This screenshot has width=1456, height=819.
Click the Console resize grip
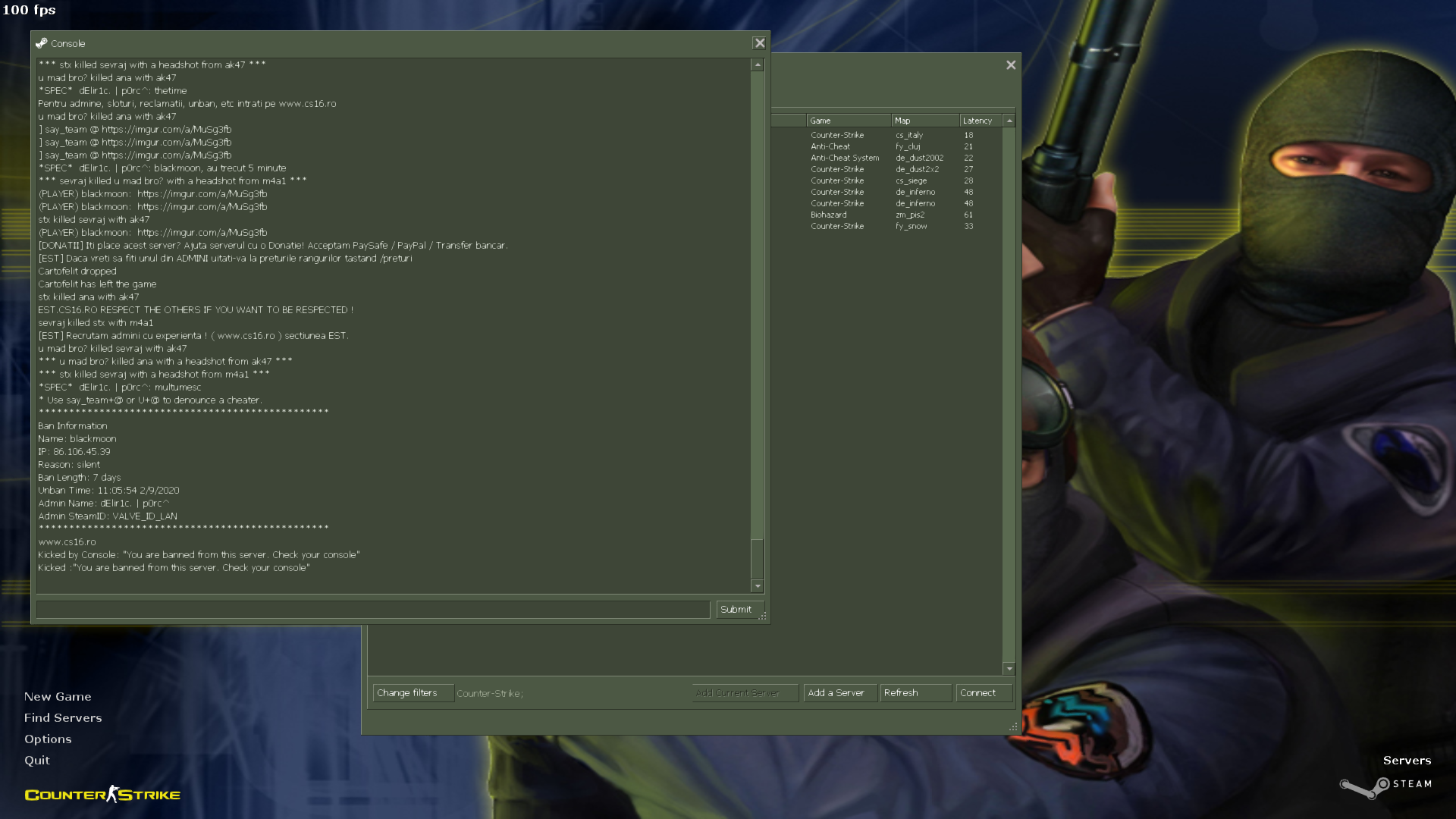click(763, 617)
